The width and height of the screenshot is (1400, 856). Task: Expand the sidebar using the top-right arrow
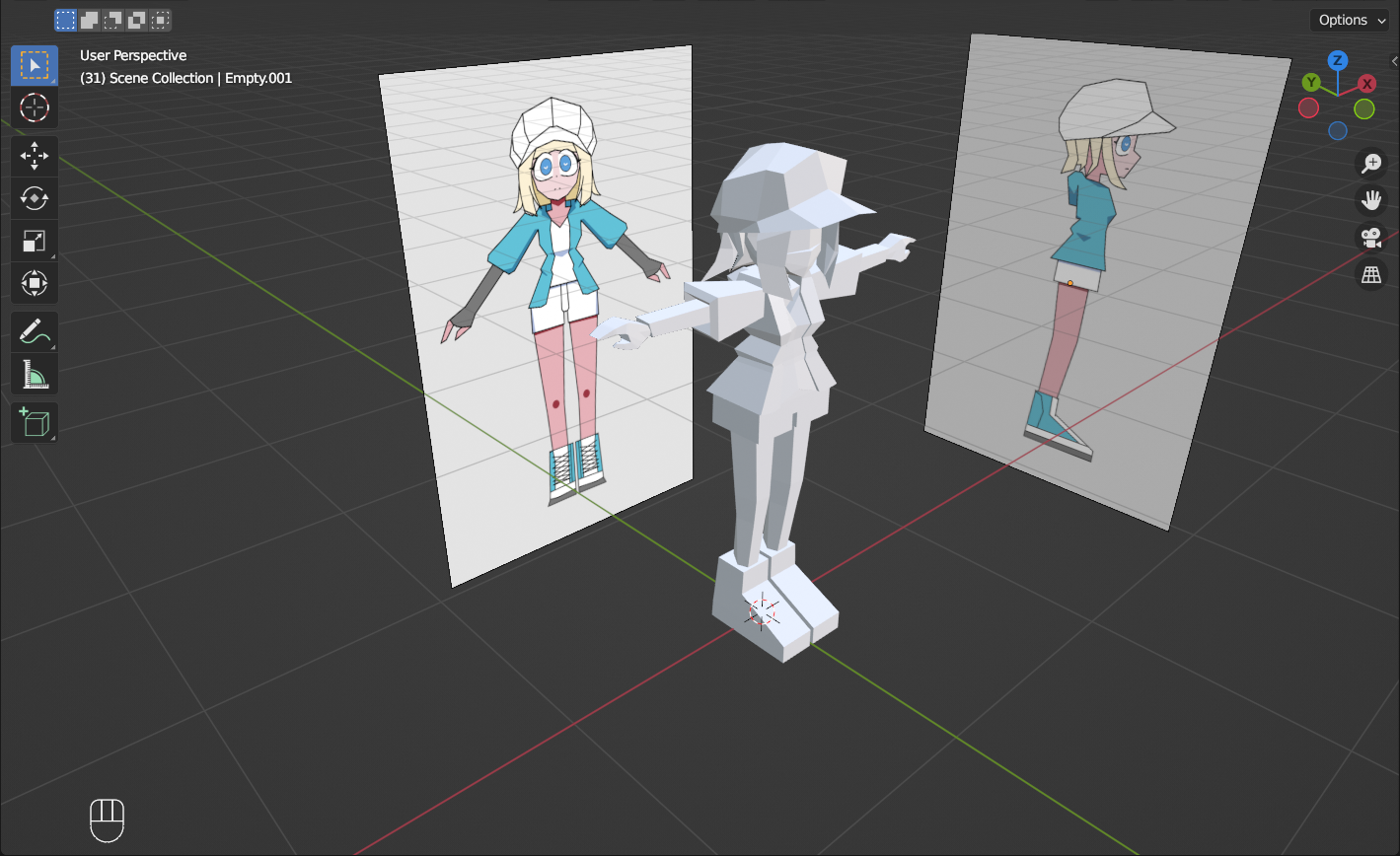pyautogui.click(x=1394, y=61)
